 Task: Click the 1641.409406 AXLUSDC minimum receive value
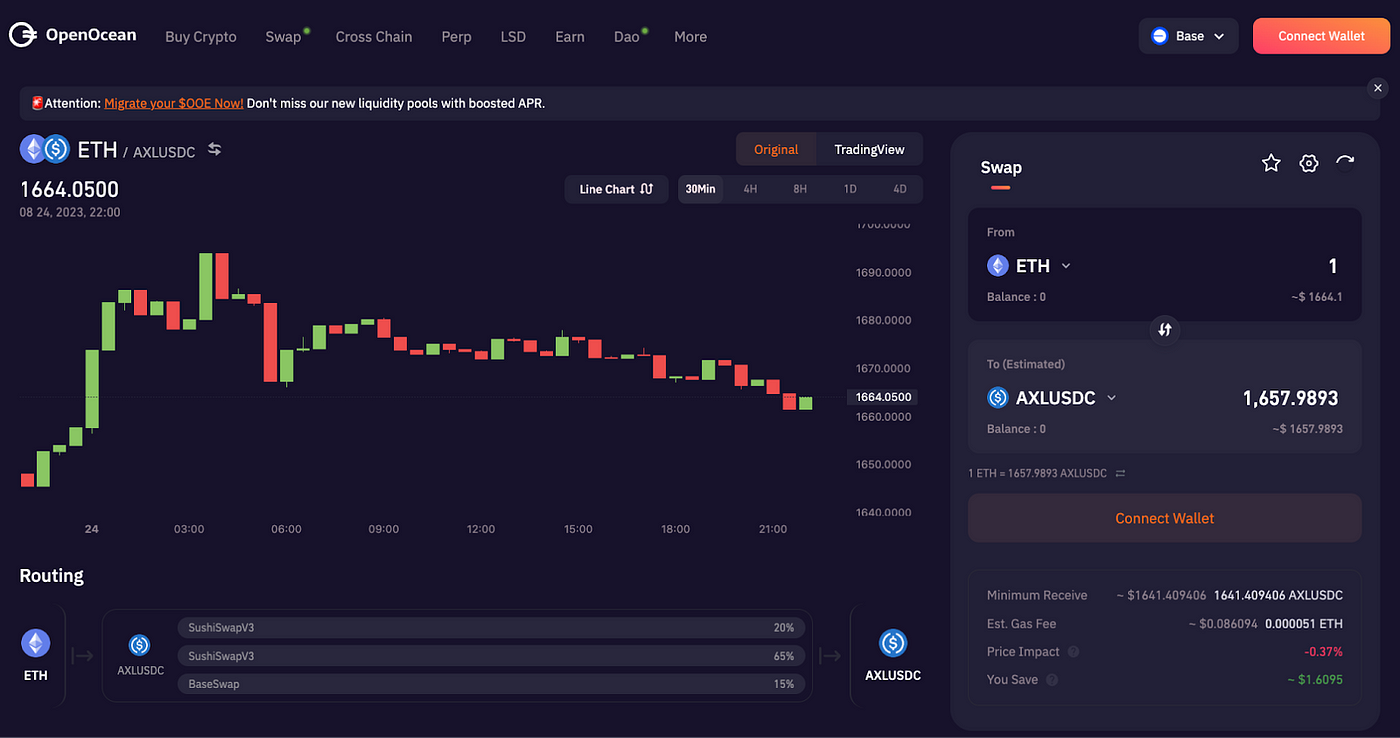coord(1278,595)
